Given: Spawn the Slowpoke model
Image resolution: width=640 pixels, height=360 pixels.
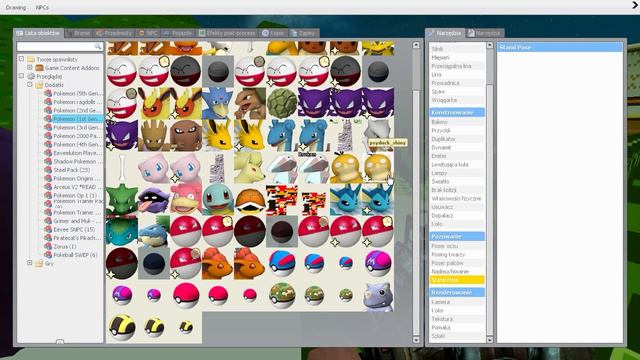Looking at the screenshot, I should click(186, 200).
